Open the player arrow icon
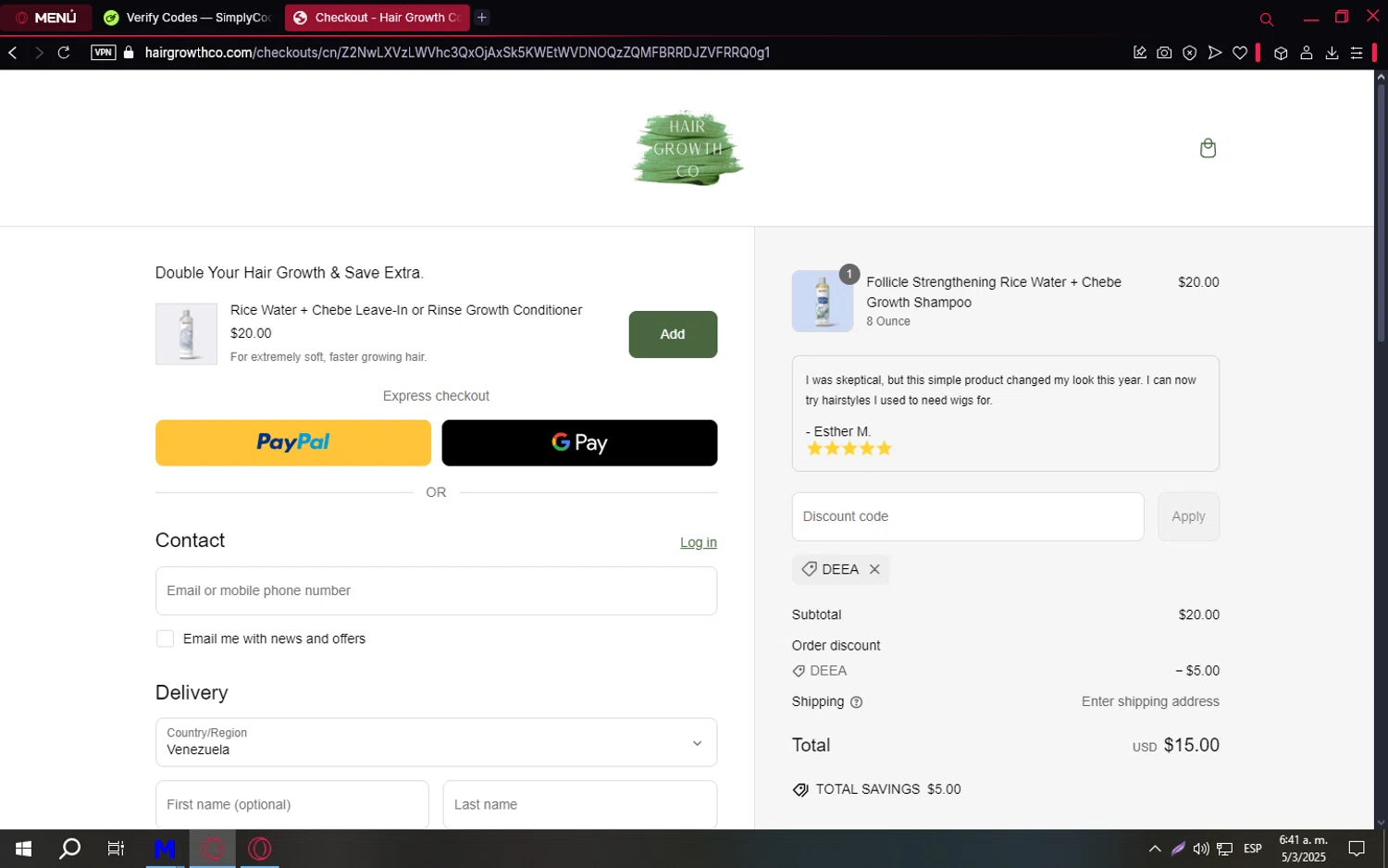The width and height of the screenshot is (1388, 868). click(x=1215, y=53)
